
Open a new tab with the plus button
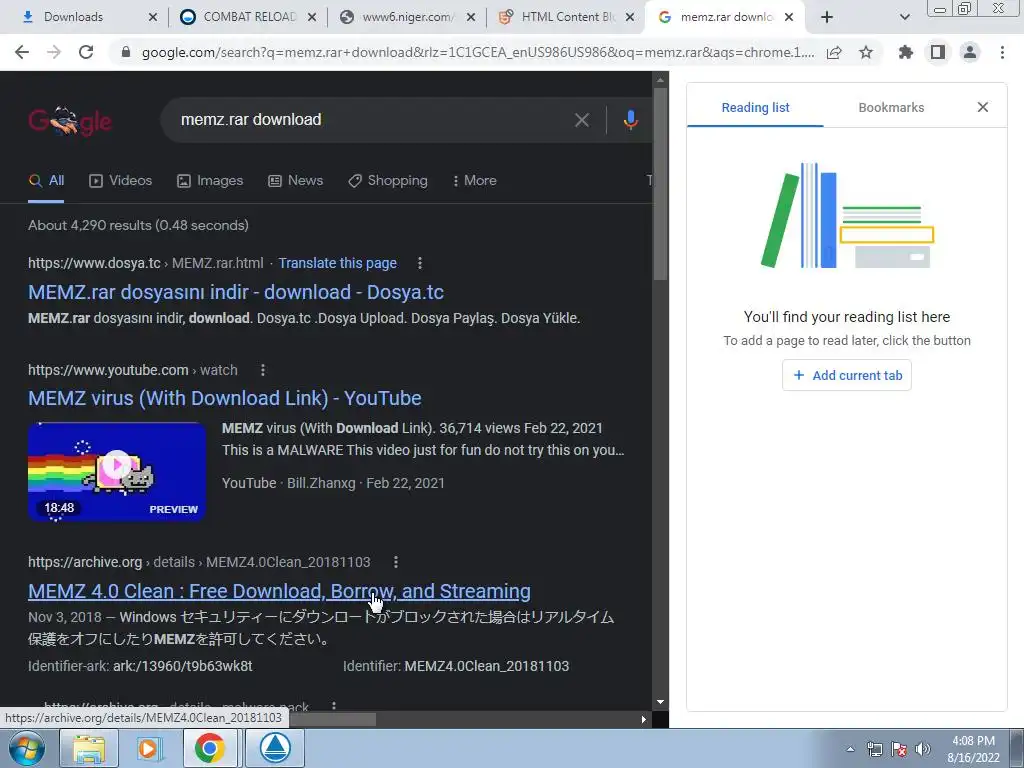(827, 17)
